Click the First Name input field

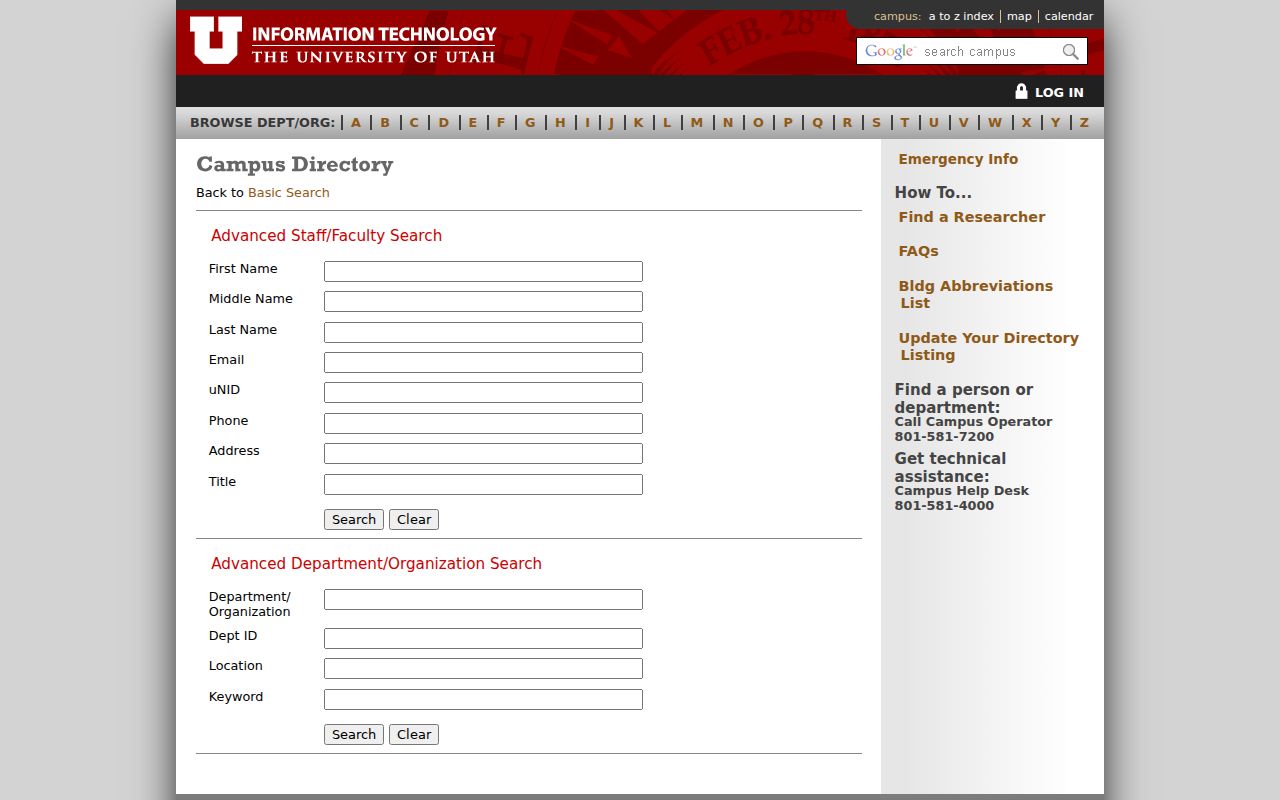click(483, 271)
